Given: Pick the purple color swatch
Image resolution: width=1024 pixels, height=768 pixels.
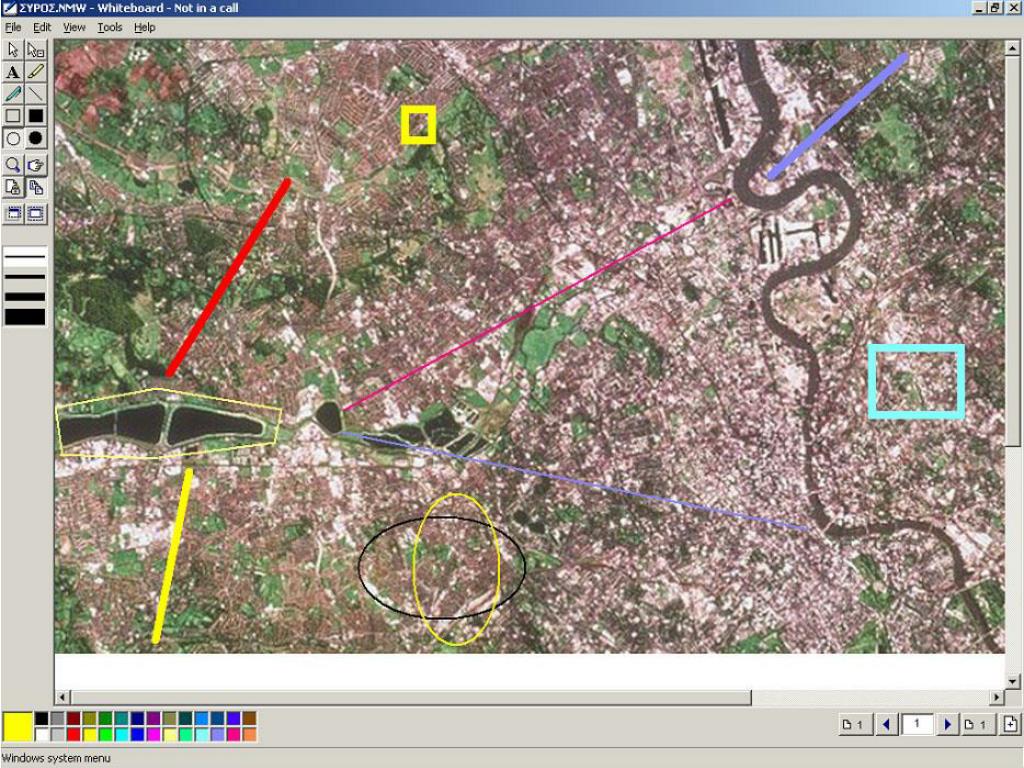Looking at the screenshot, I should click(x=153, y=718).
